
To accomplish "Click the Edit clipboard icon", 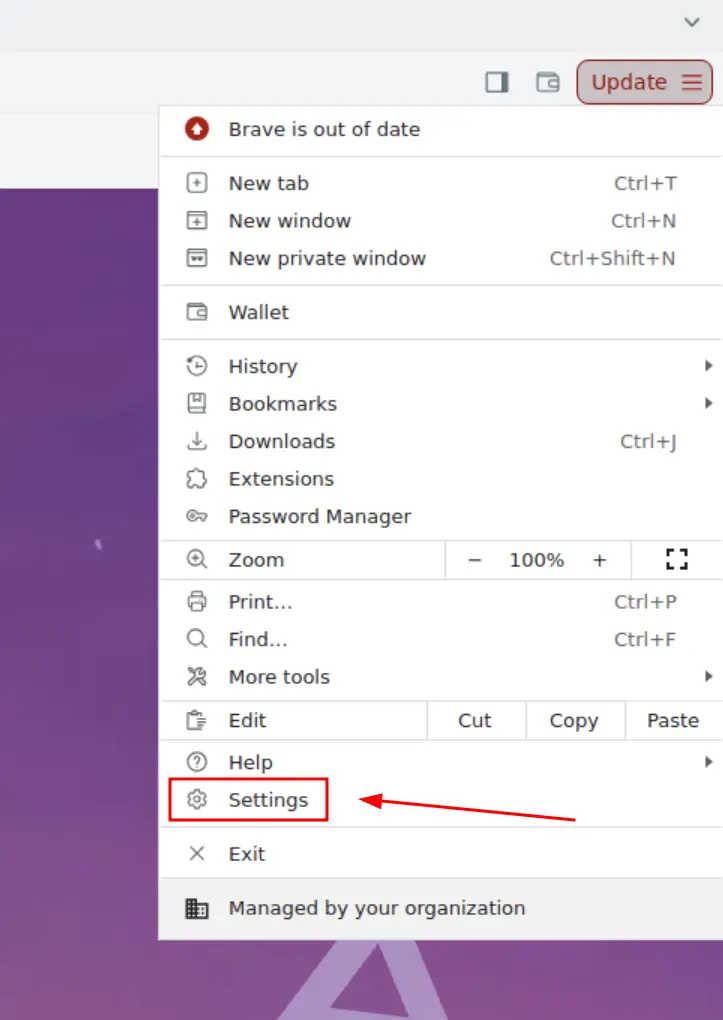I will coord(197,720).
